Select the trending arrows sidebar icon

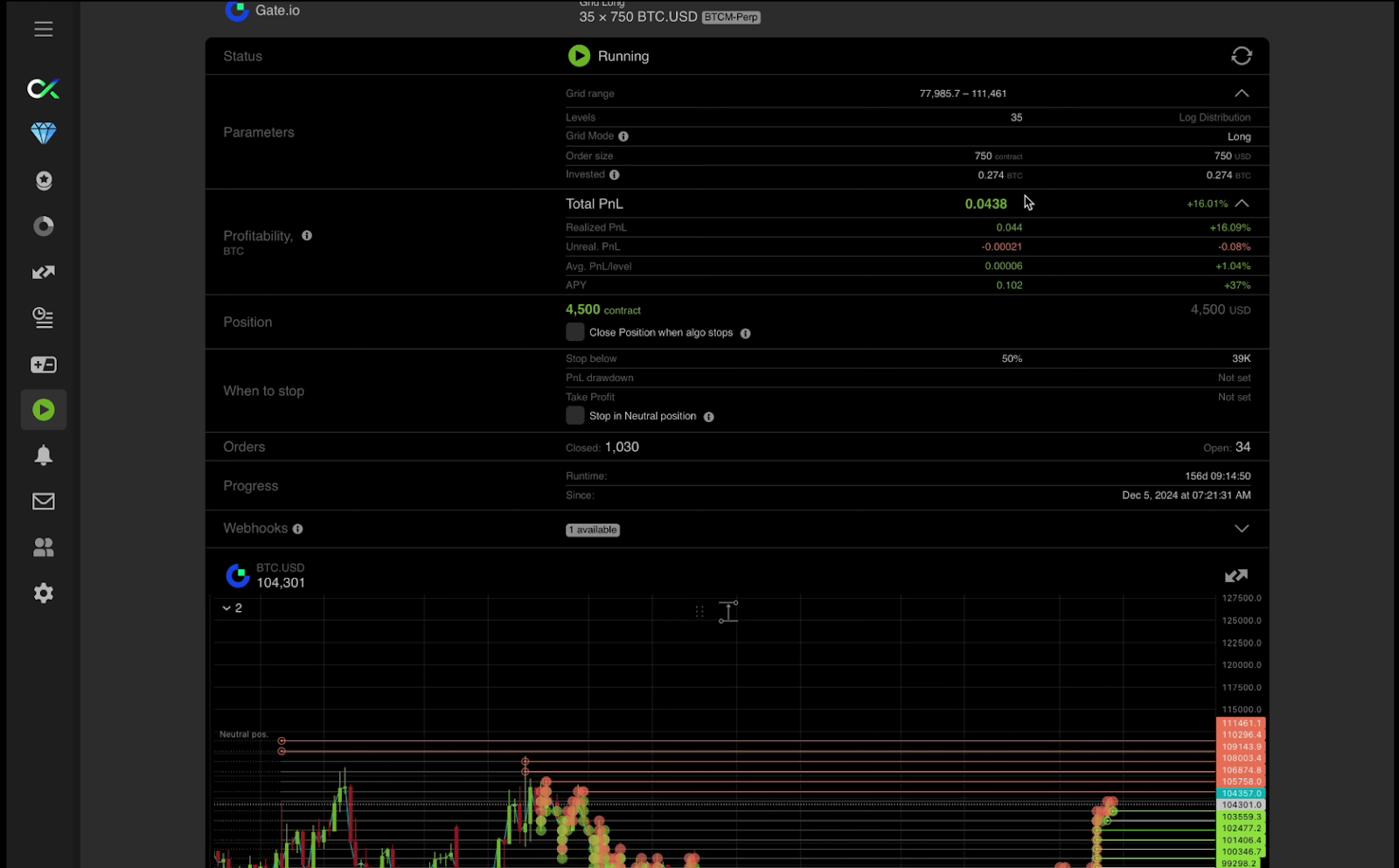click(43, 272)
